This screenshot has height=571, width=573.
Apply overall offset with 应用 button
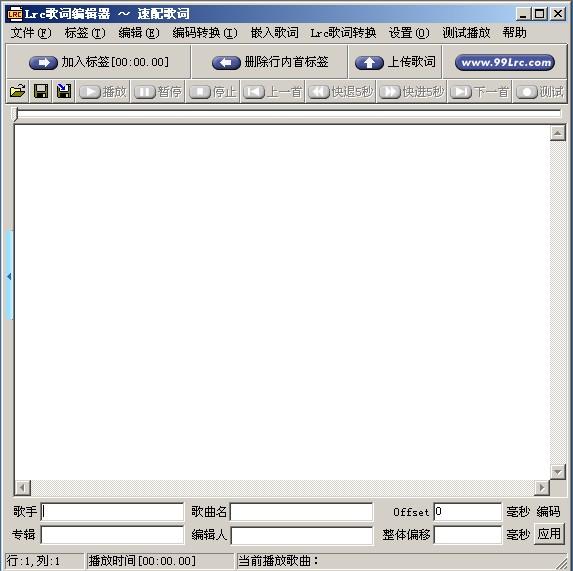tap(549, 534)
